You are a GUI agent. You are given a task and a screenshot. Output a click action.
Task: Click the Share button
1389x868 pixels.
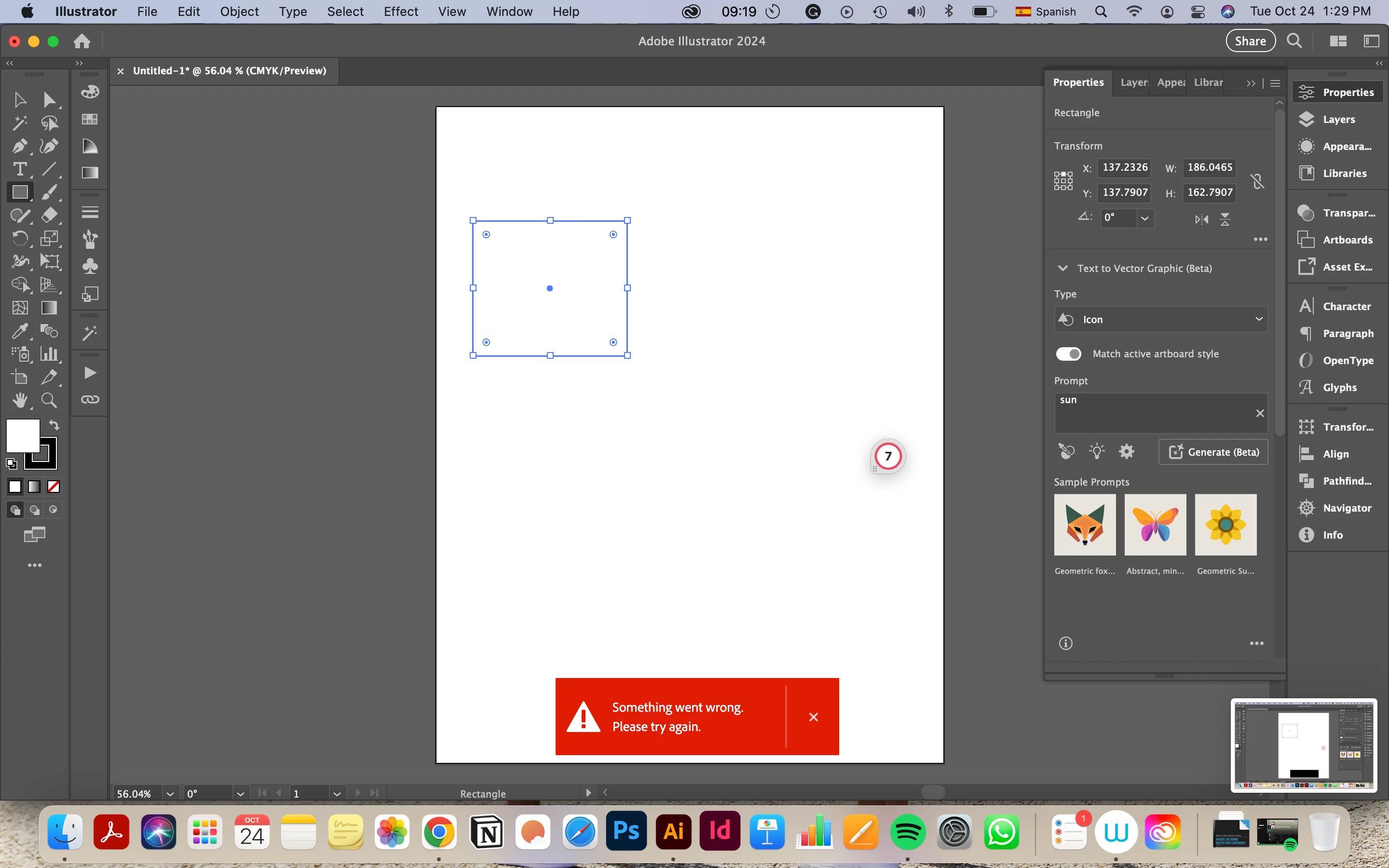[1250, 41]
